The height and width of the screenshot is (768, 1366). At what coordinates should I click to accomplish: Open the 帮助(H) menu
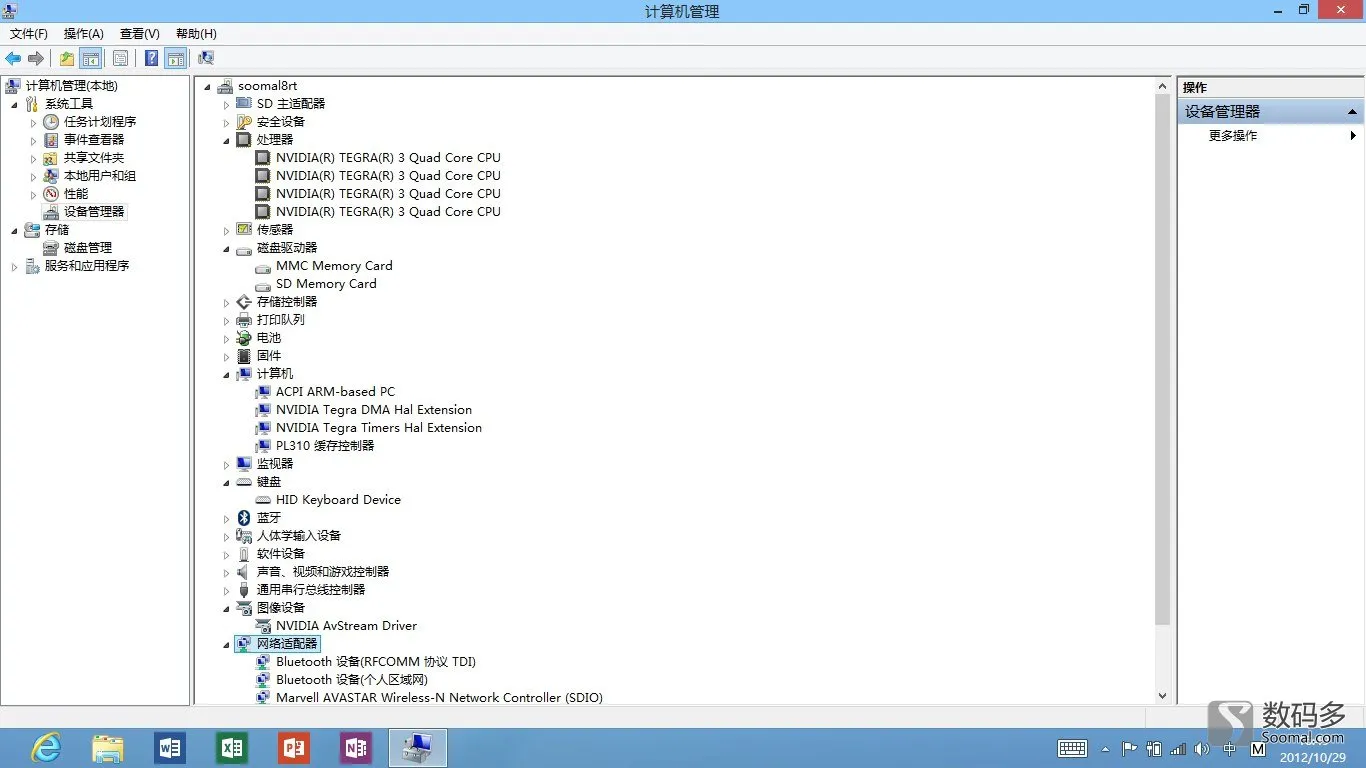[196, 34]
